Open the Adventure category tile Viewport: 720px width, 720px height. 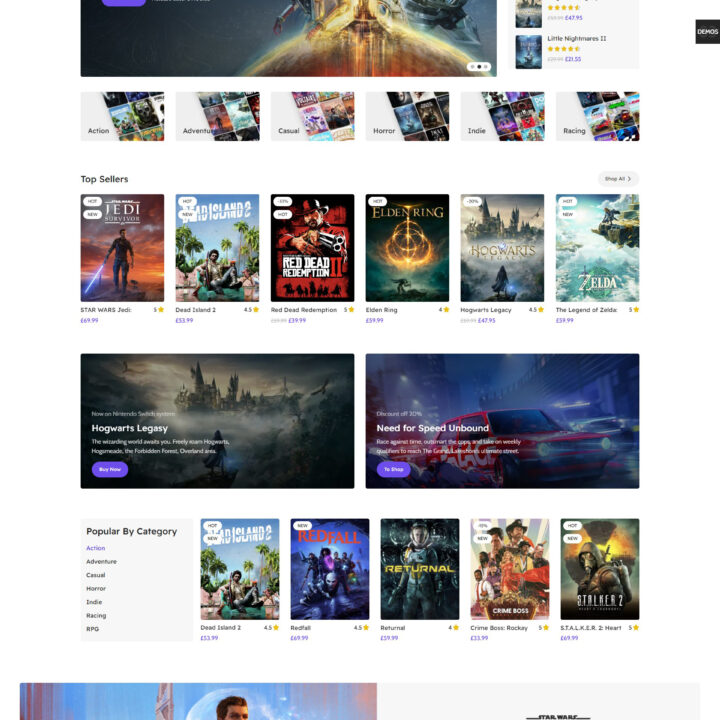[x=217, y=116]
